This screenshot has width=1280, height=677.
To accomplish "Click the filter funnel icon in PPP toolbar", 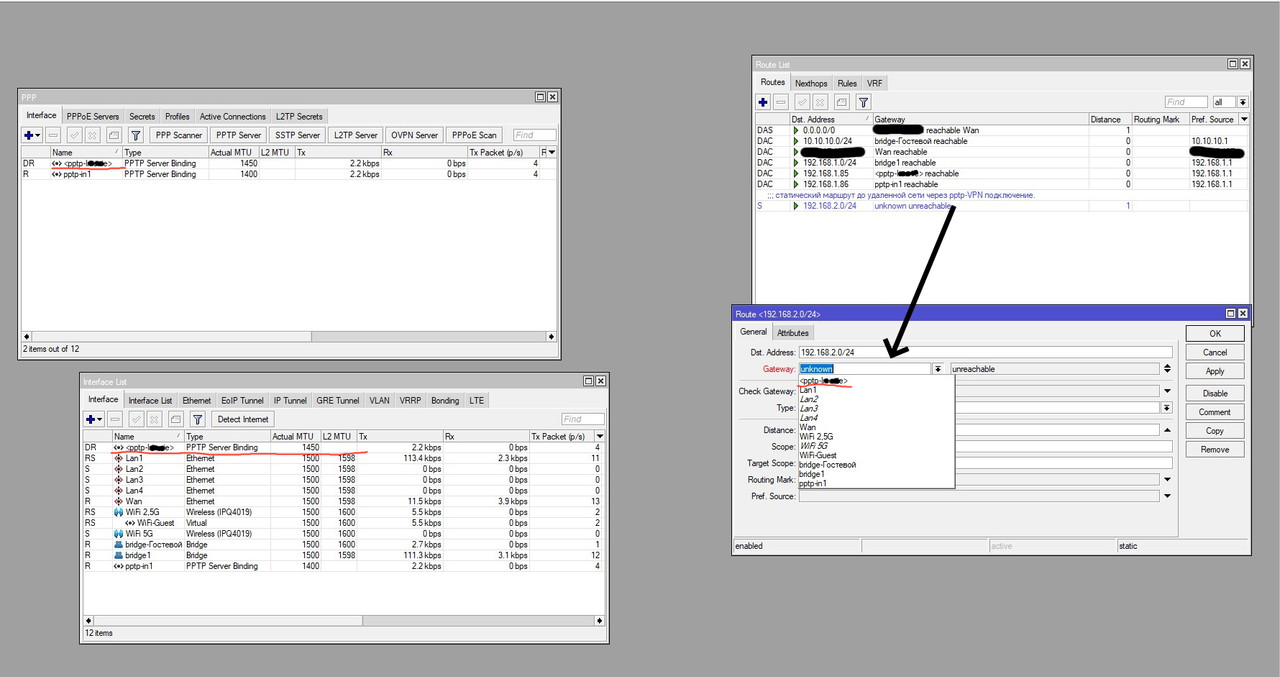I will pos(136,135).
